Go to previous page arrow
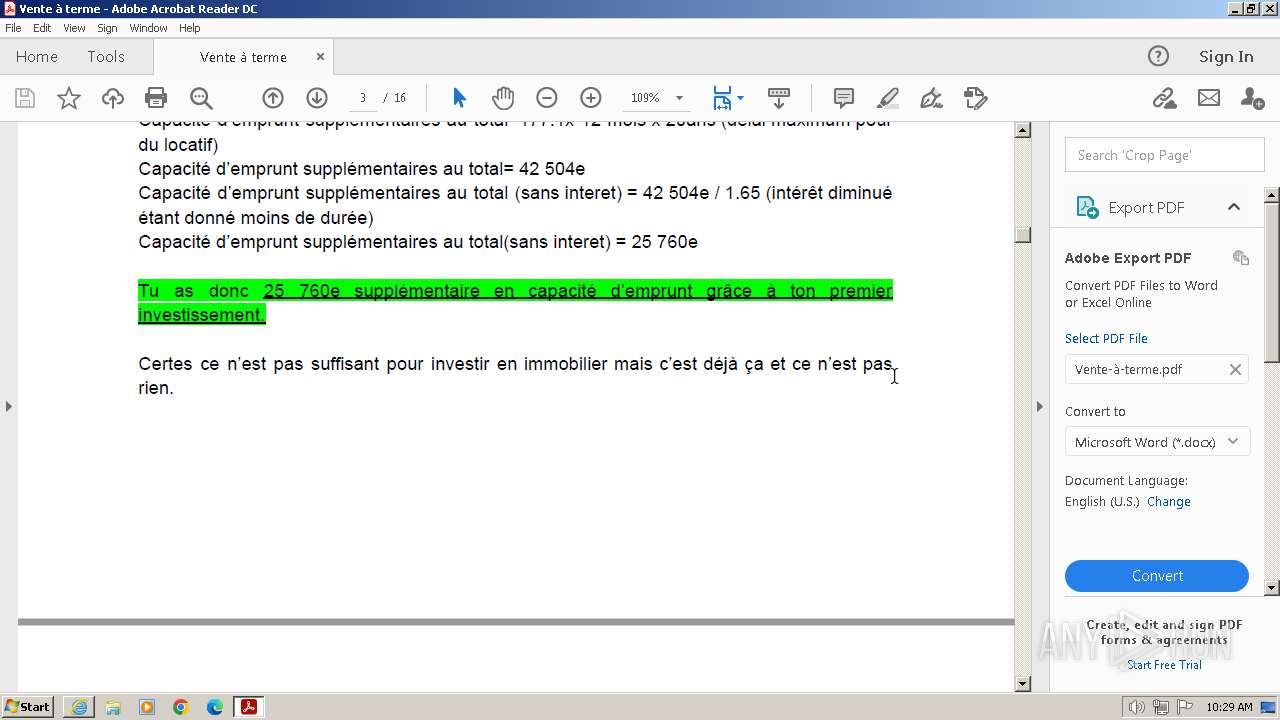 (x=273, y=98)
